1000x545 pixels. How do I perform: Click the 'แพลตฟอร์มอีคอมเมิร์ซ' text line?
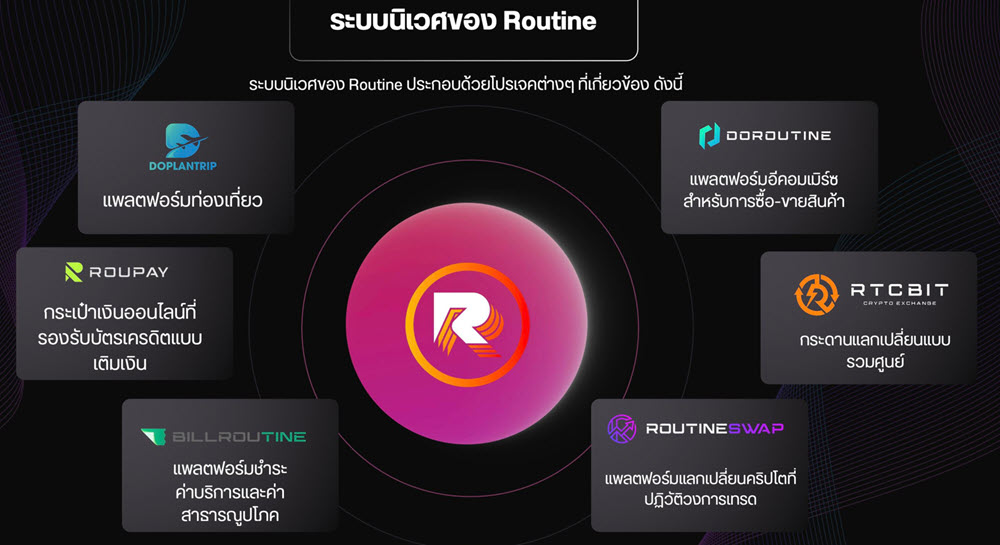763,178
